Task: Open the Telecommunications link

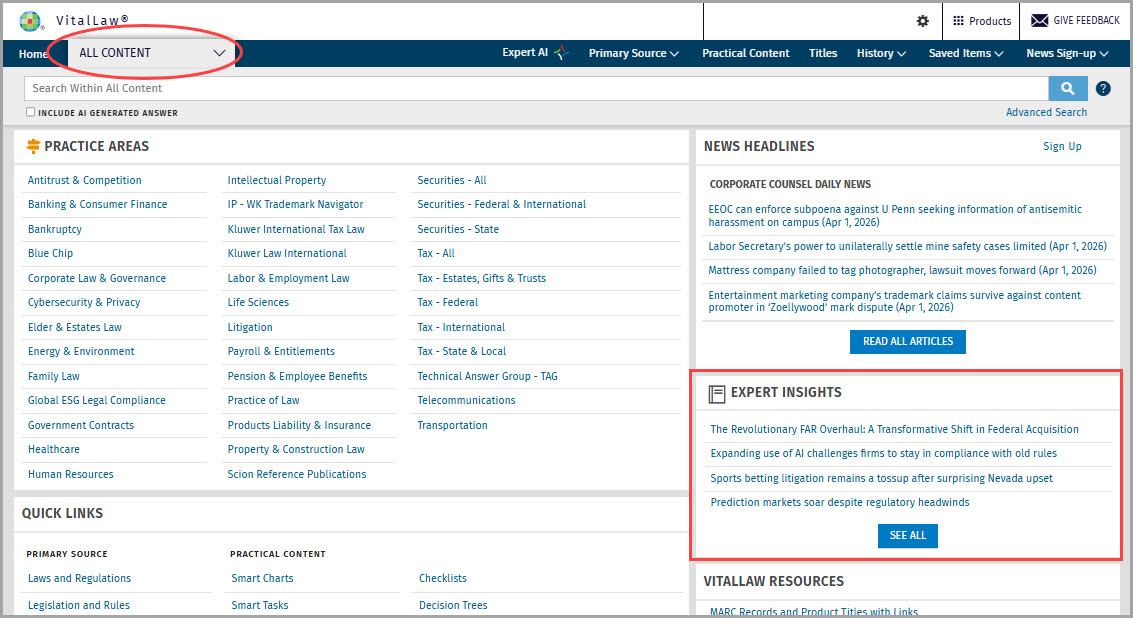Action: (466, 400)
